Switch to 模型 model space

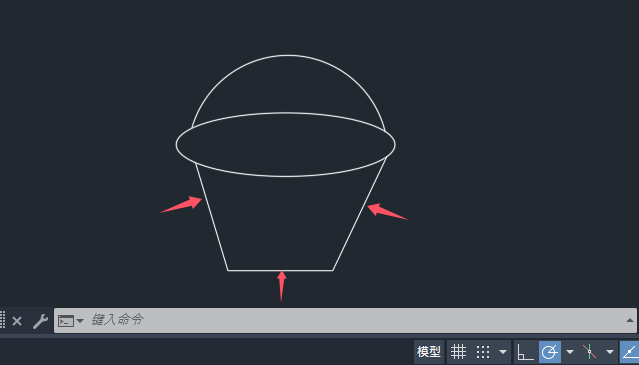point(429,351)
